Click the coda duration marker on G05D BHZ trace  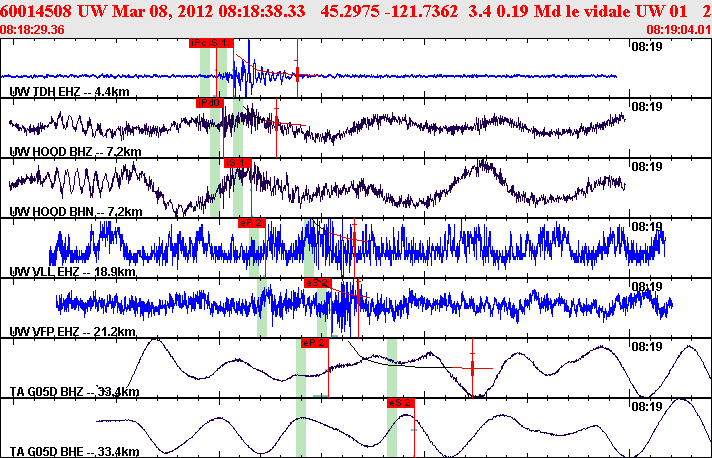[x=472, y=368]
